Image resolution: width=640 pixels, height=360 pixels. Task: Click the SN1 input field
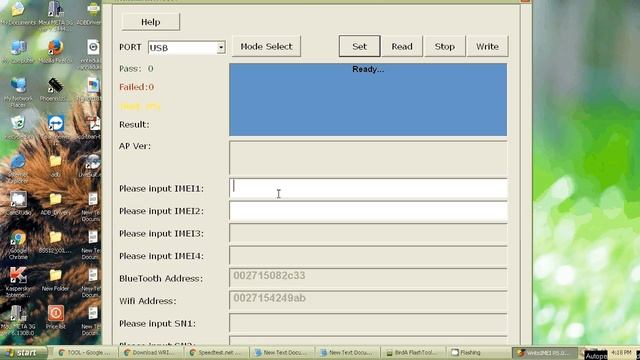[368, 323]
